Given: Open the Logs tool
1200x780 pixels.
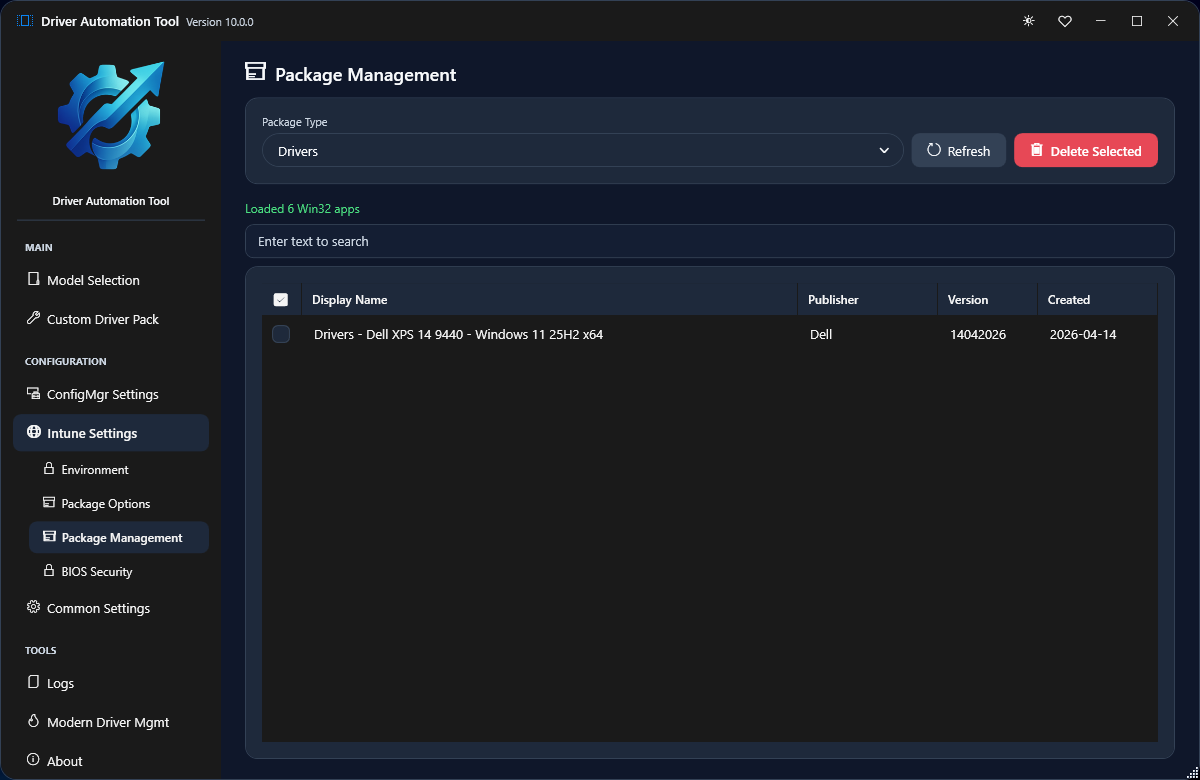Looking at the screenshot, I should click(111, 683).
